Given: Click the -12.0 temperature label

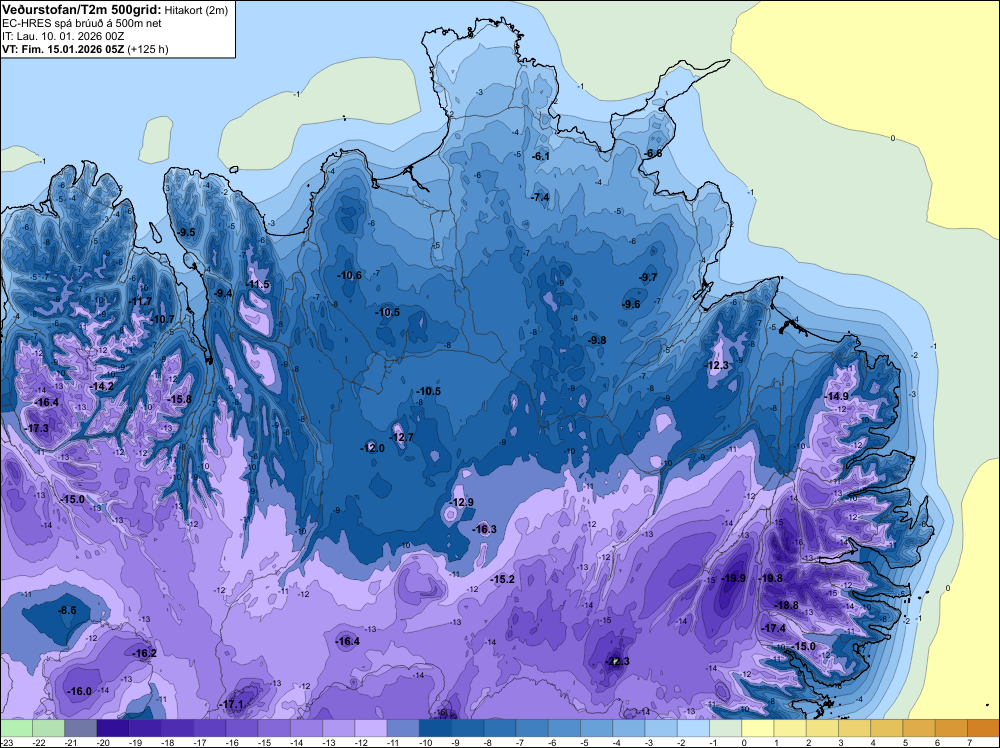Looking at the screenshot, I should (x=372, y=448).
